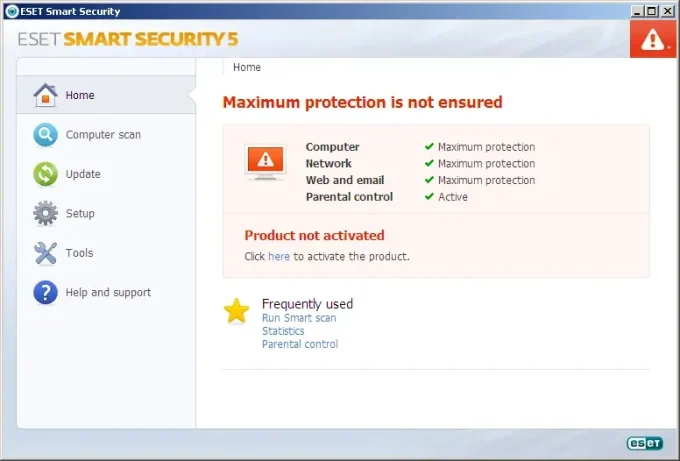
Task: Click the Computer scan magnifier icon
Action: tap(46, 135)
